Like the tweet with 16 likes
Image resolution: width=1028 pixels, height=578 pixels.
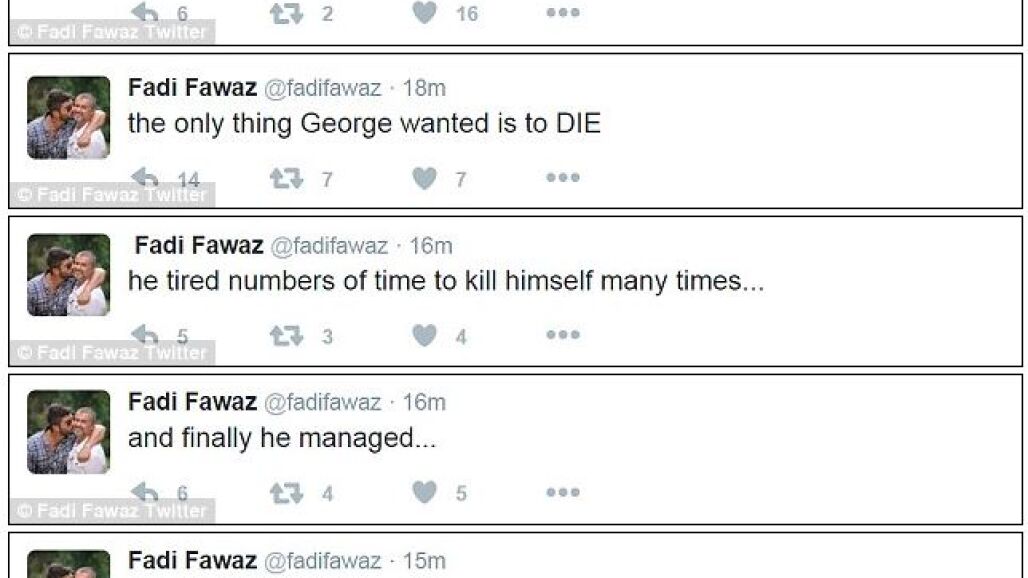point(425,13)
